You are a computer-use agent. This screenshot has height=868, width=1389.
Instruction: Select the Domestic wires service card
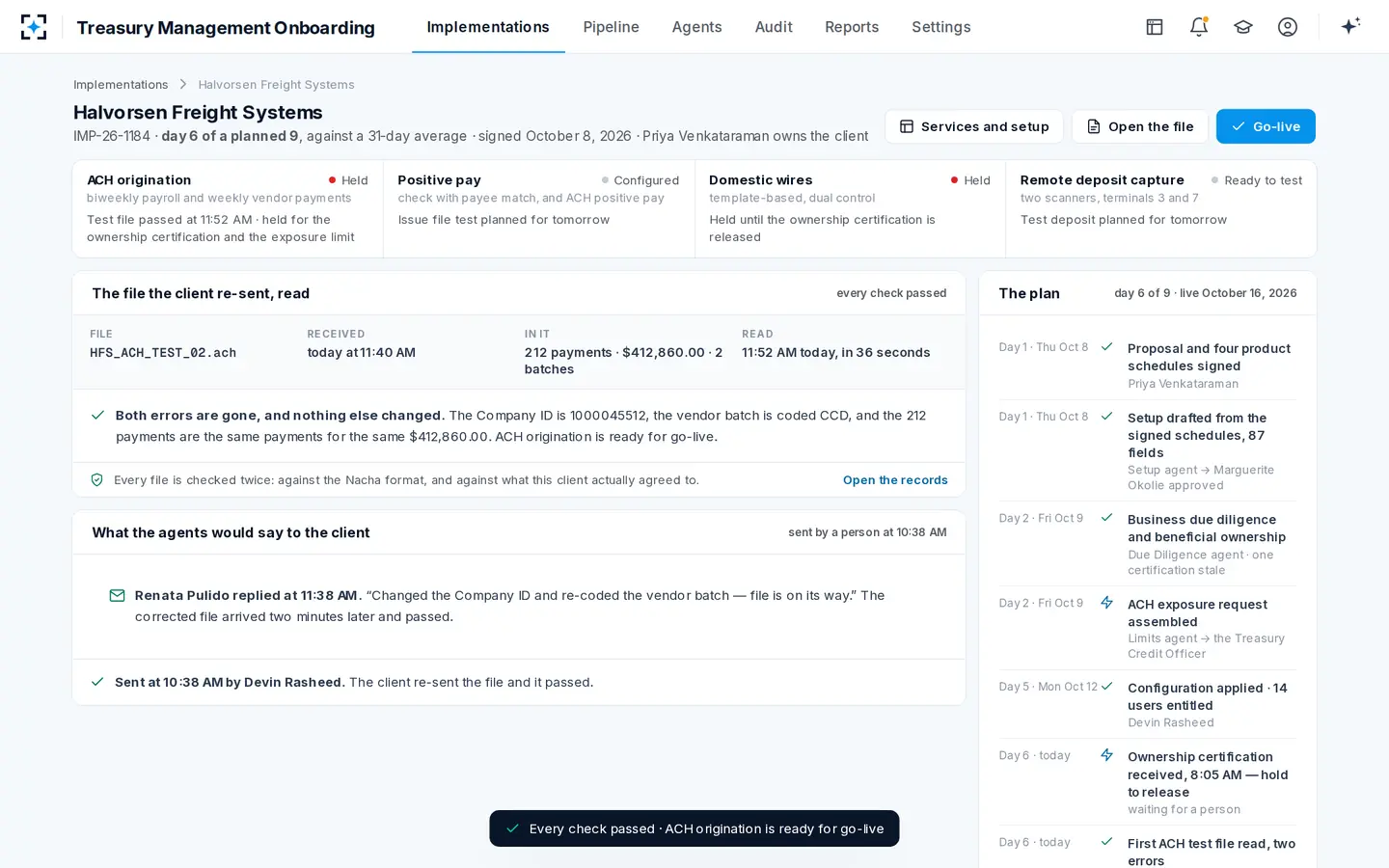(x=850, y=209)
